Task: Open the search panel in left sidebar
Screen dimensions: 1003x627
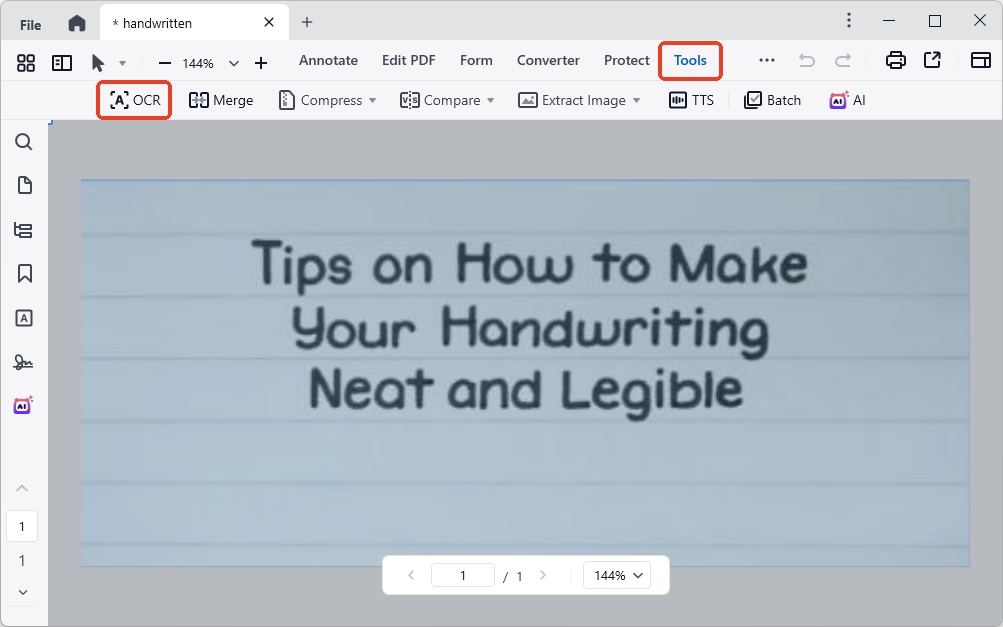Action: 24,142
